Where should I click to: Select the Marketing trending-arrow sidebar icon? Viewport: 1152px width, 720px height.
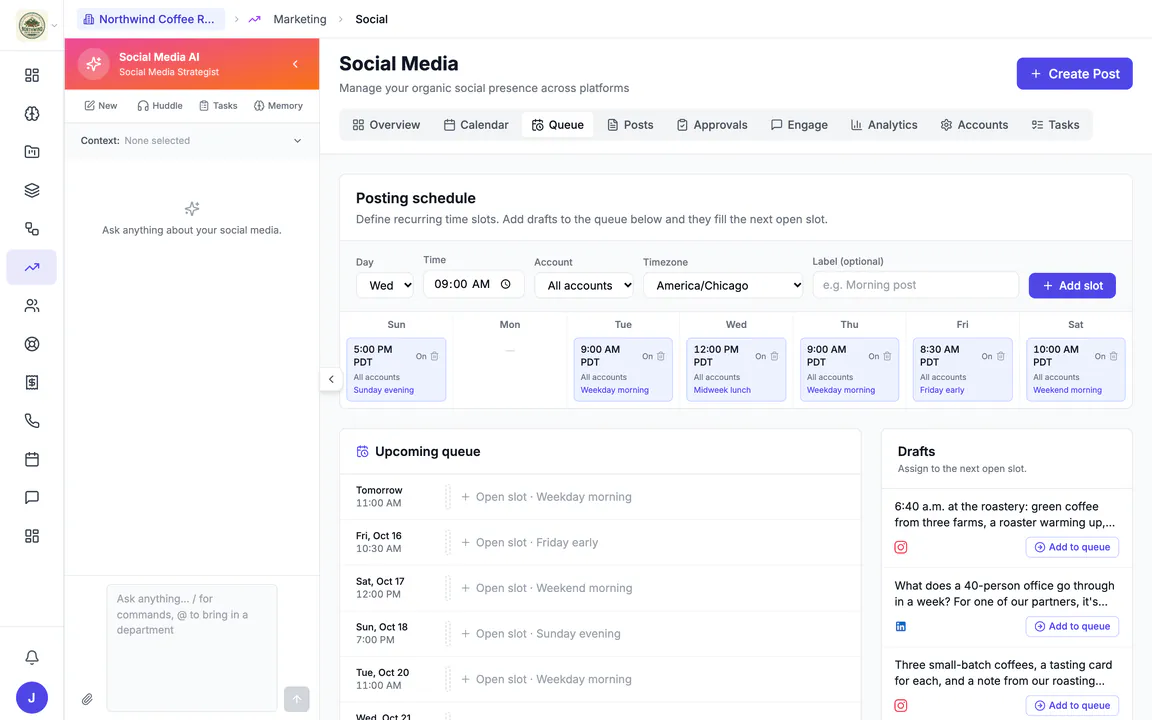(x=32, y=267)
